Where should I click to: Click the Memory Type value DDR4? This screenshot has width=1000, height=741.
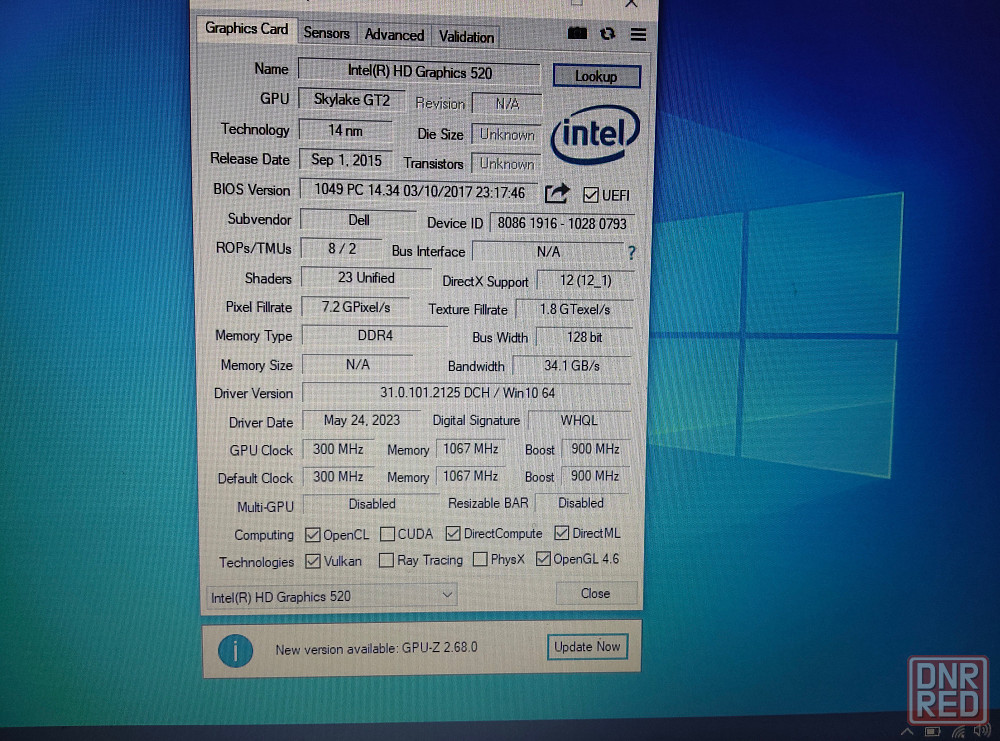(x=375, y=335)
